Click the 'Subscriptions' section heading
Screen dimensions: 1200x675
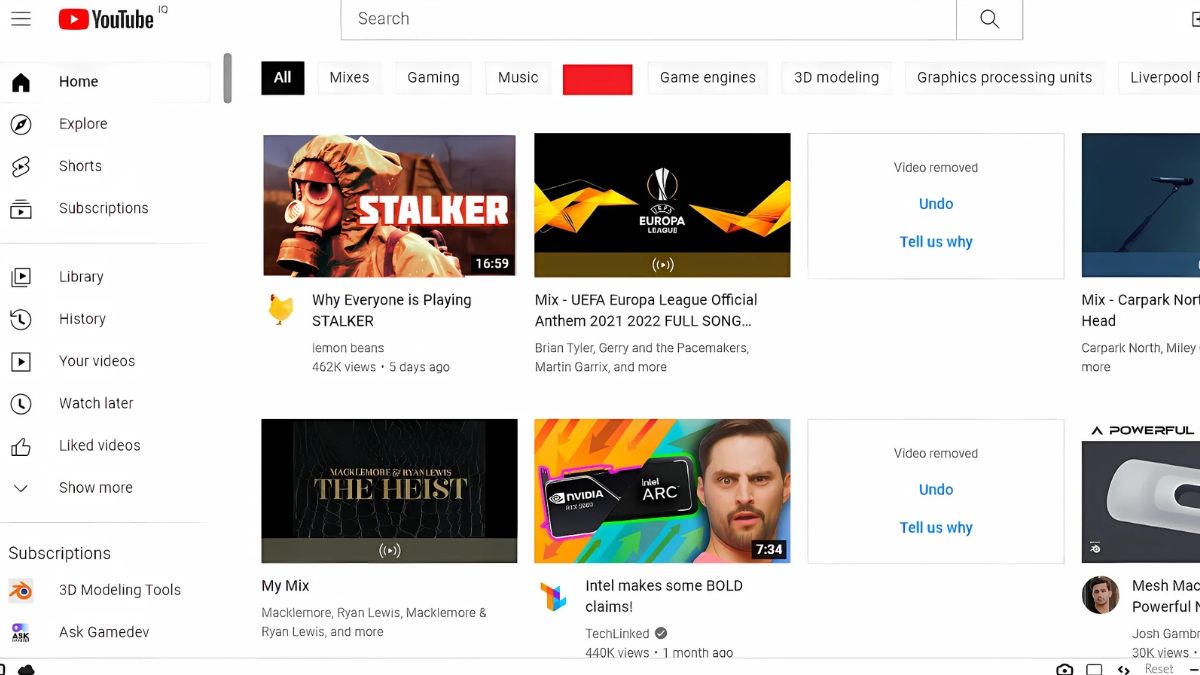coord(60,553)
